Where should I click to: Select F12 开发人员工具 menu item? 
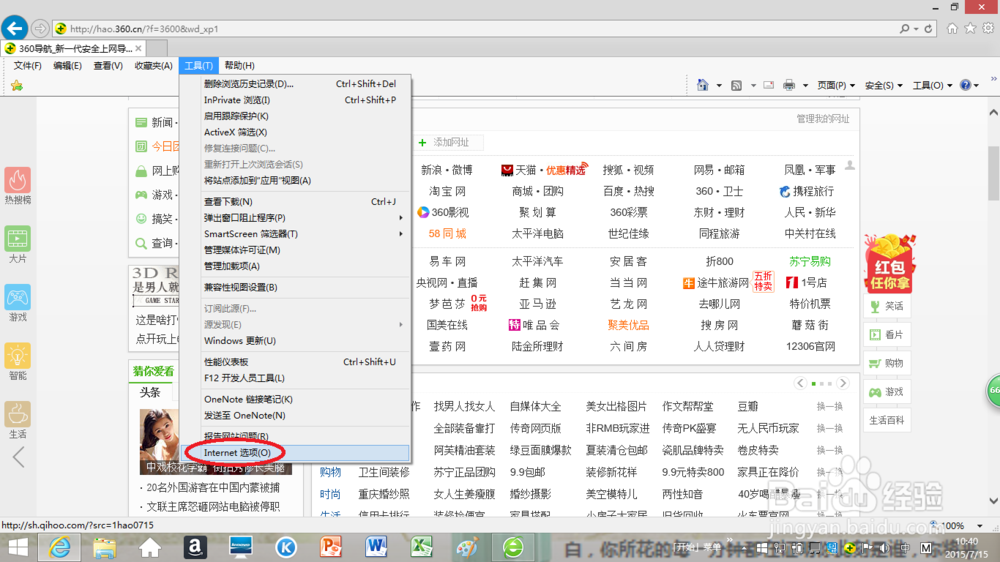point(296,378)
